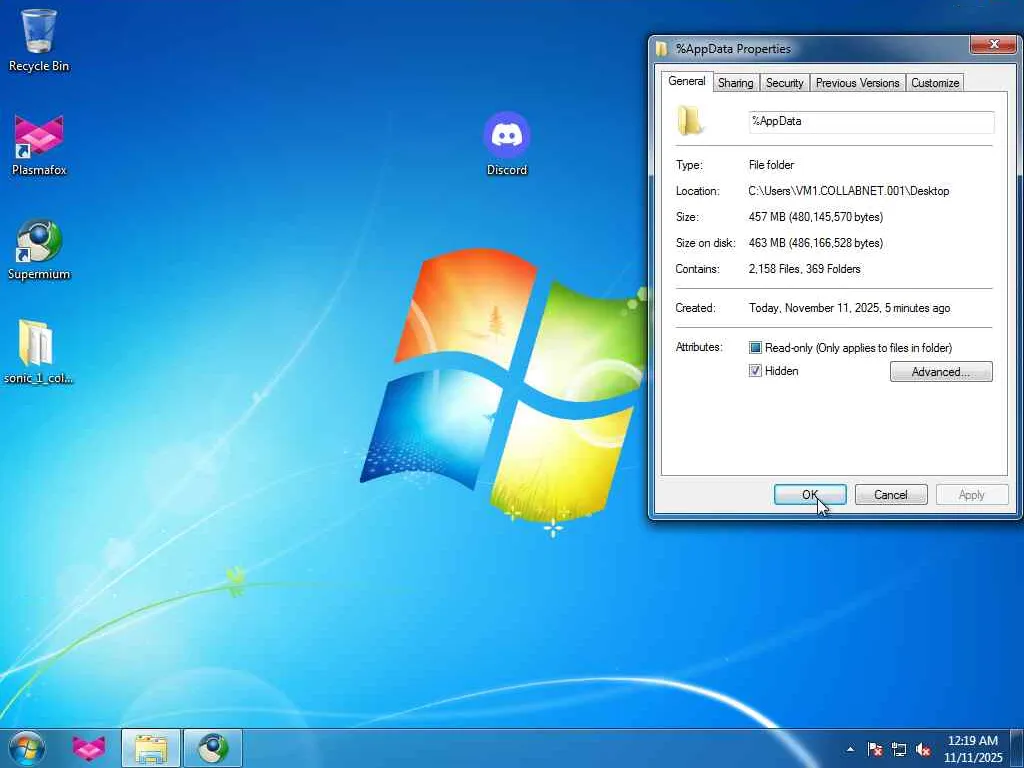Click the created date Today, November 11, 2025
The image size is (1024, 768).
click(x=849, y=308)
